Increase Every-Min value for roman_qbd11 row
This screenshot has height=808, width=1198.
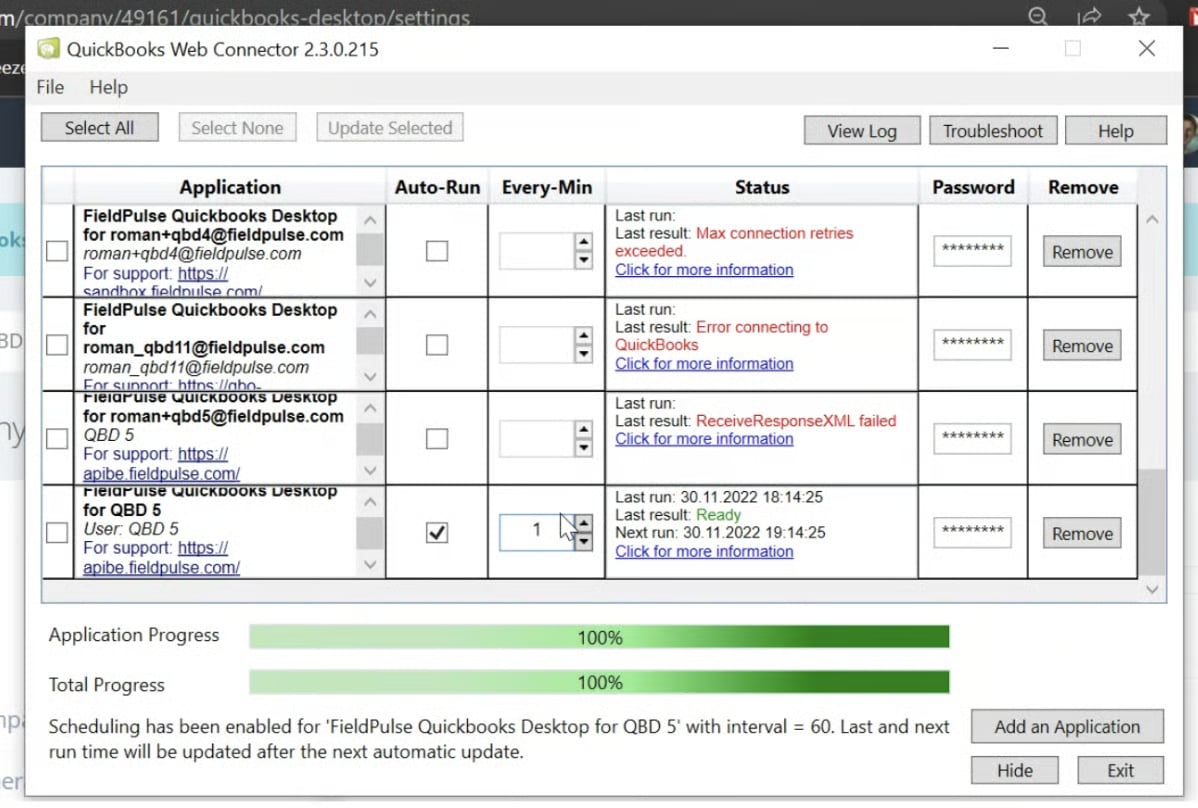tap(584, 336)
